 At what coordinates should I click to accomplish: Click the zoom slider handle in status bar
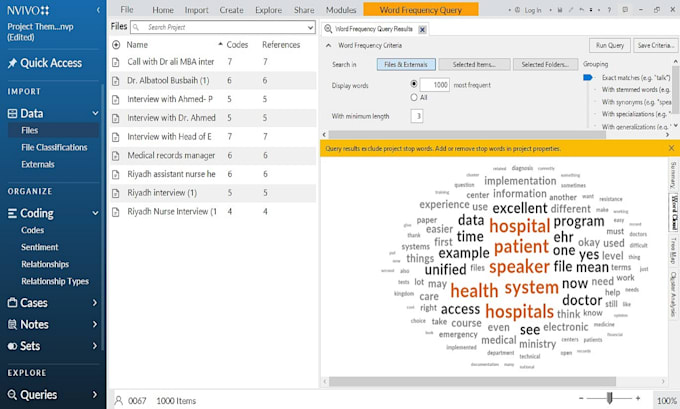click(x=609, y=398)
